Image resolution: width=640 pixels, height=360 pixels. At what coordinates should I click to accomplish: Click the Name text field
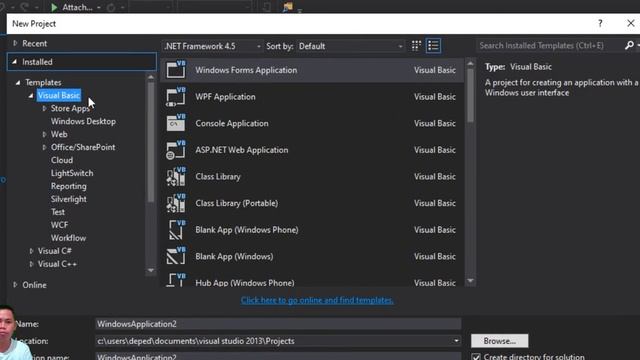278,324
